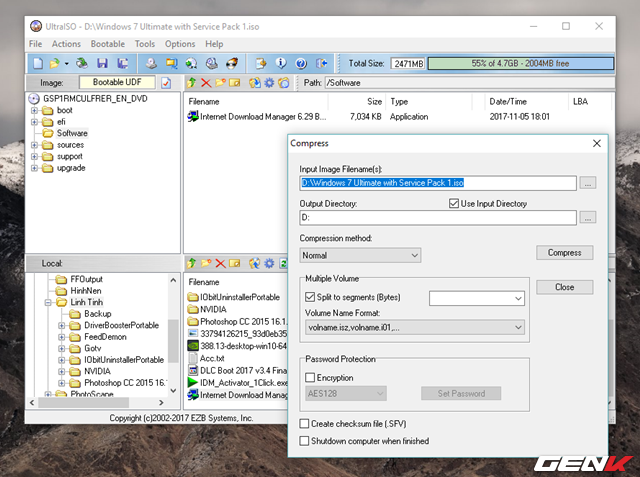Select the Software folder in image tree
This screenshot has width=640, height=477.
click(72, 133)
